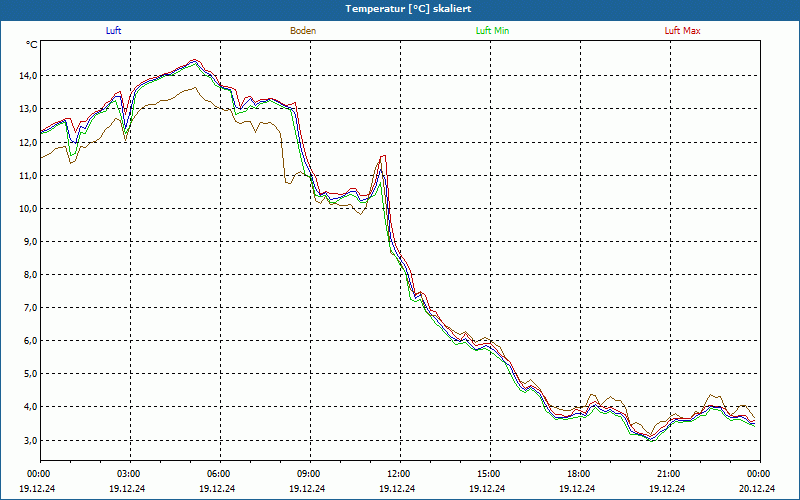Click the 14,0 value on the temperature axis
The image size is (800, 500).
click(x=28, y=76)
